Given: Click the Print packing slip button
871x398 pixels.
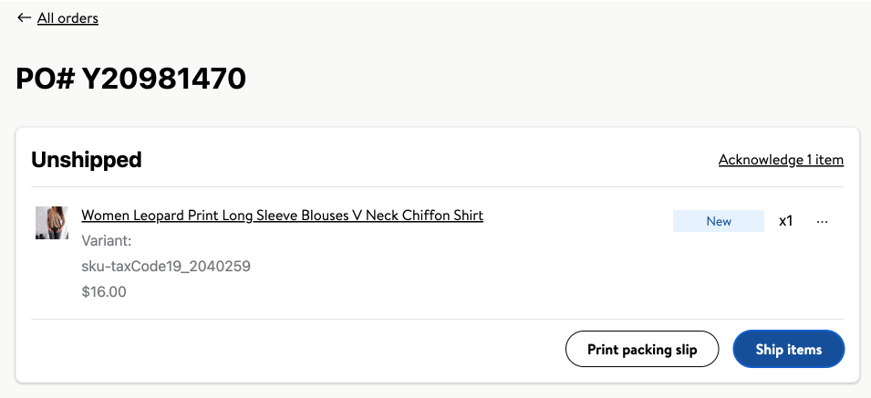Looking at the screenshot, I should [642, 349].
